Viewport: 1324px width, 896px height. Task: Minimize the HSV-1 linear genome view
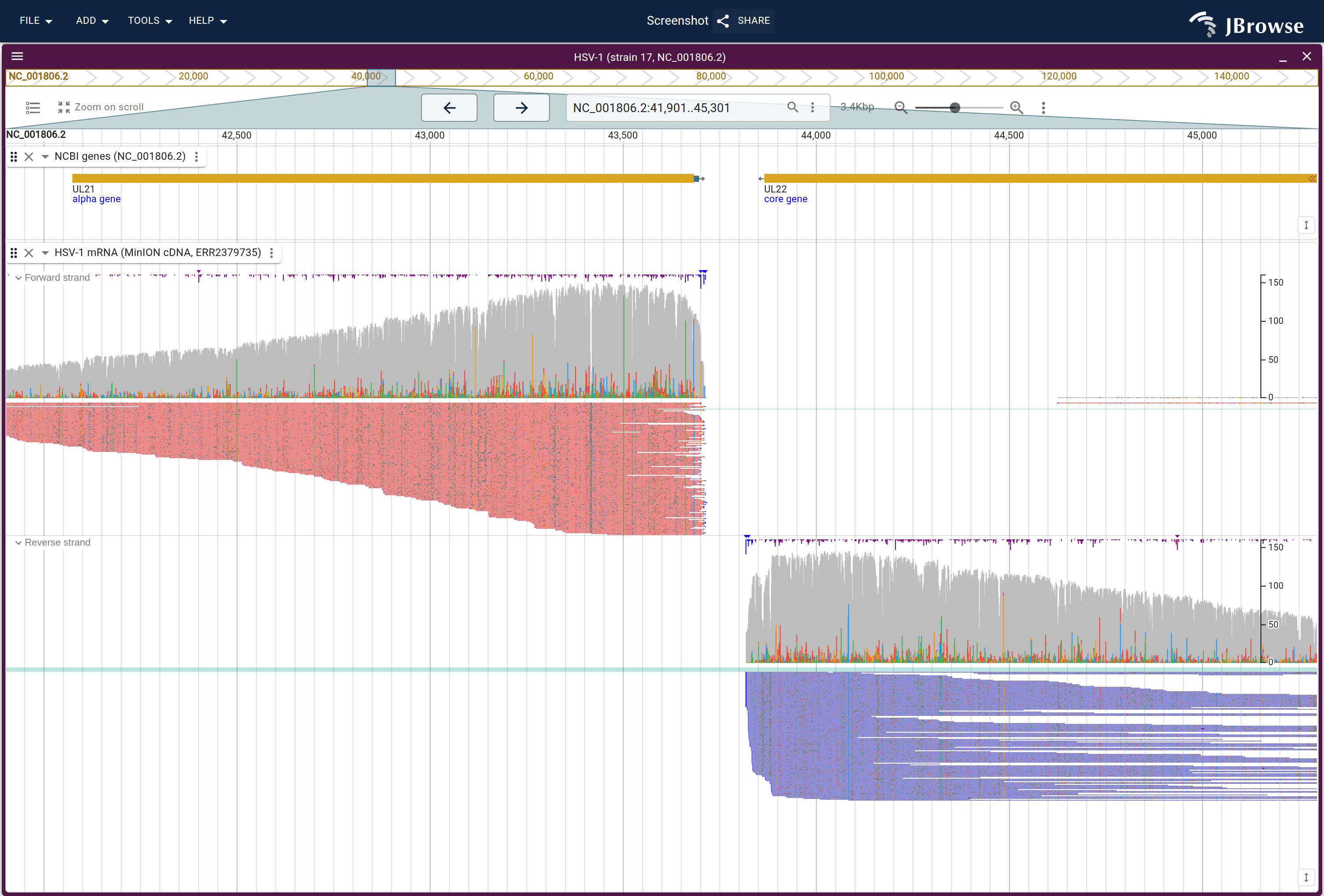1283,56
